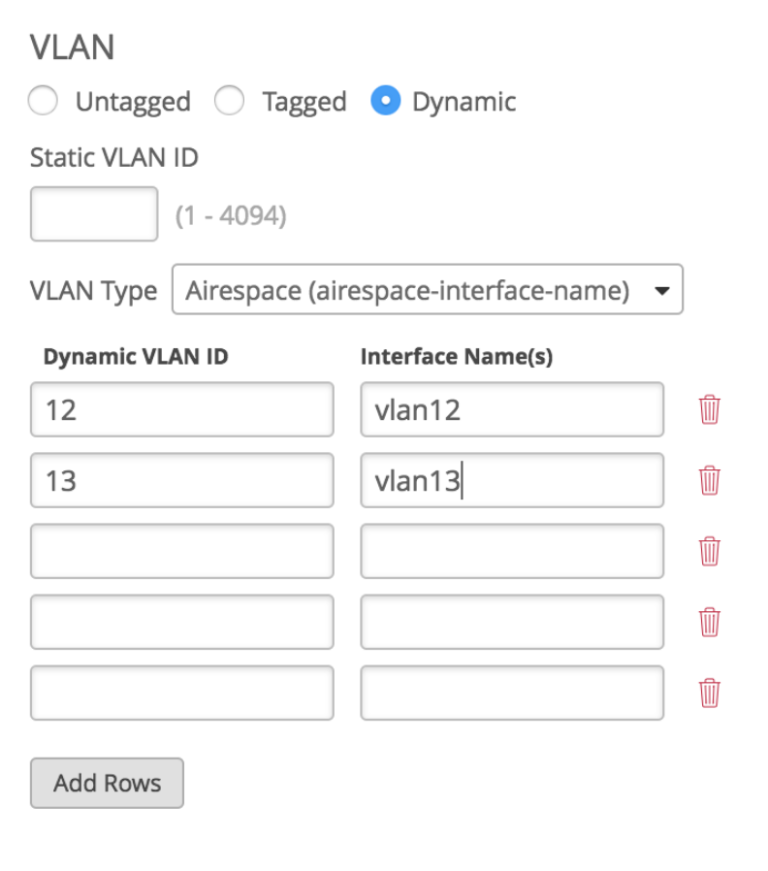Click the third row Dynamic VLAN ID field

point(182,551)
